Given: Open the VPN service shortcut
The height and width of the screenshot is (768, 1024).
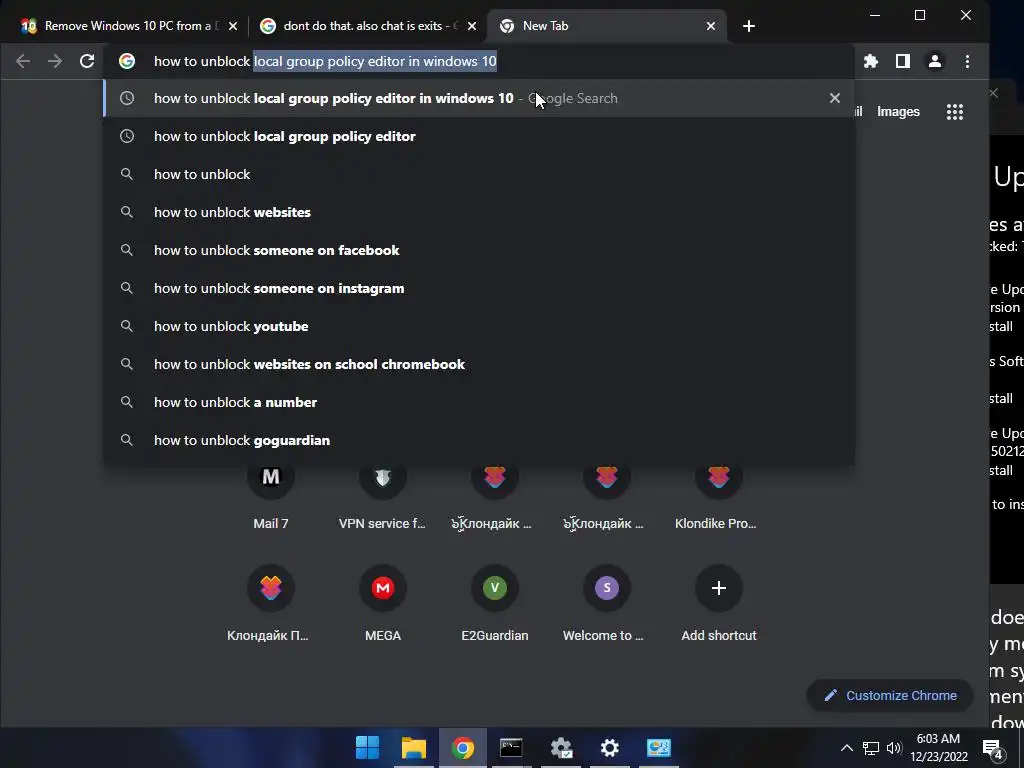Looking at the screenshot, I should coord(382,496).
